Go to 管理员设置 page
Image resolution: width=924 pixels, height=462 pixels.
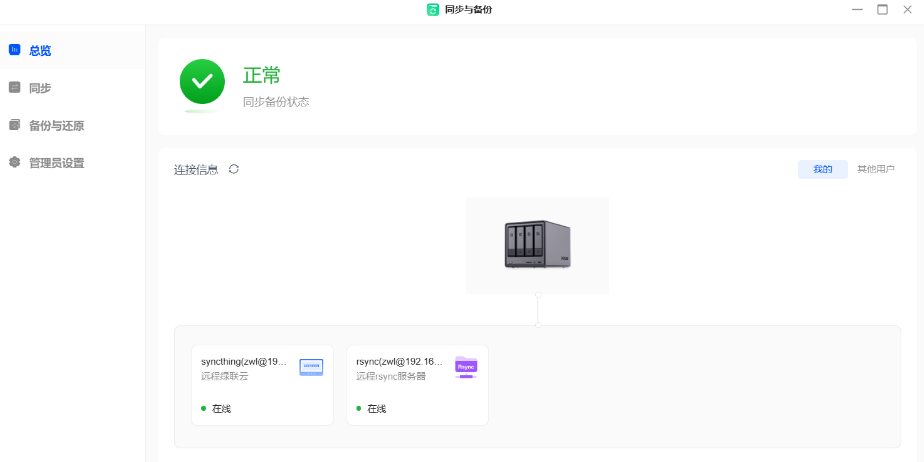pos(56,163)
